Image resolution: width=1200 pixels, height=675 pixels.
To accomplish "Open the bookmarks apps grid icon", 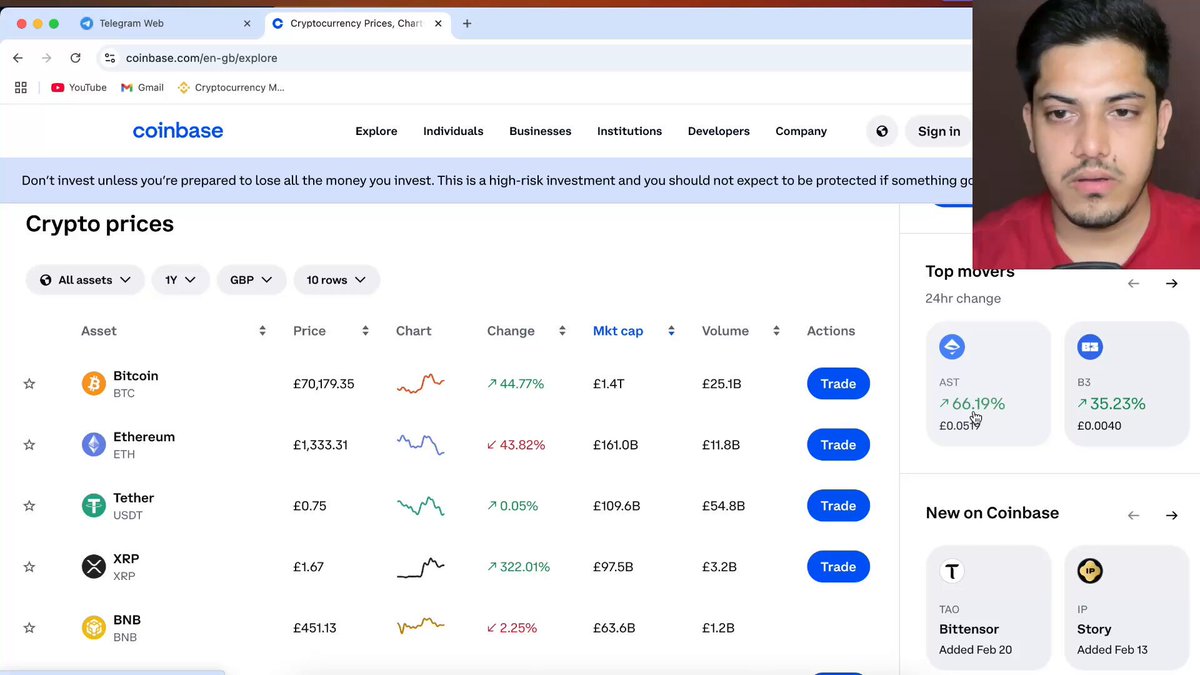I will click(21, 87).
